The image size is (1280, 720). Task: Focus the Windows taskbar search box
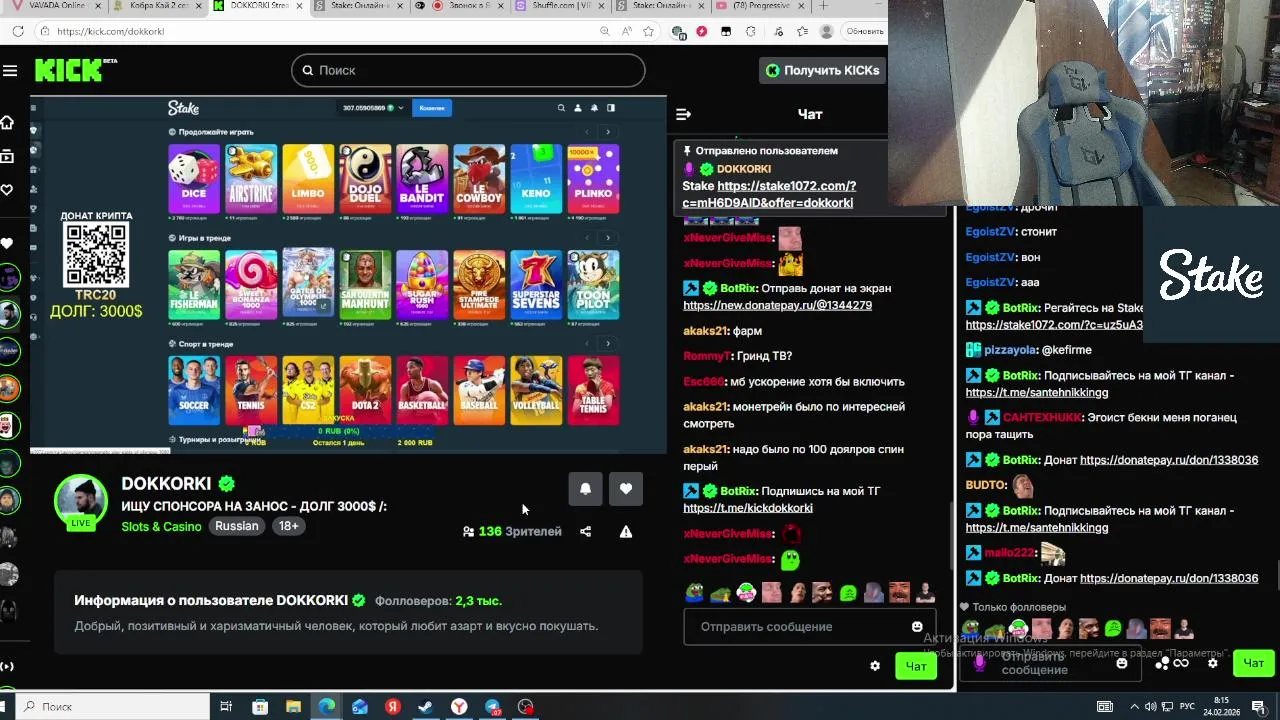[113, 707]
